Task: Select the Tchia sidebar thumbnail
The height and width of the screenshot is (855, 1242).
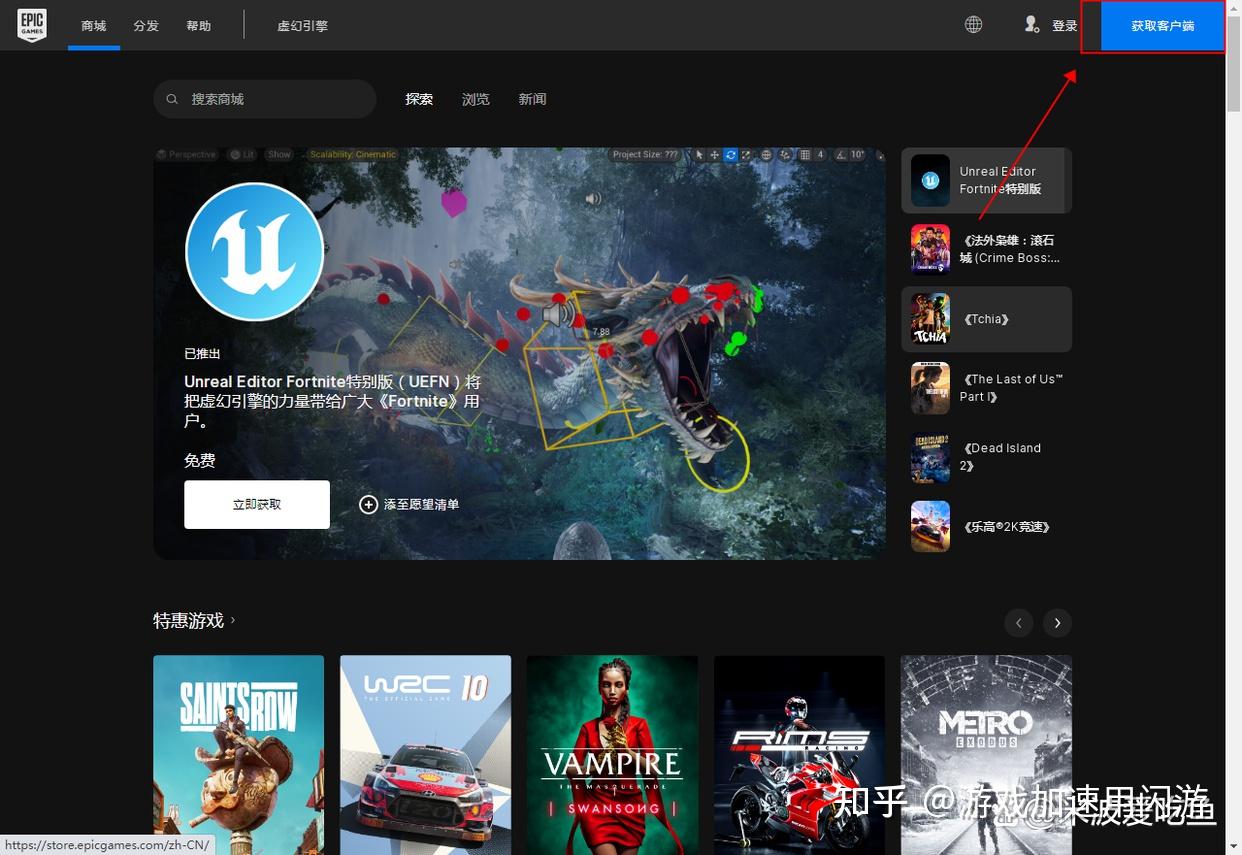Action: tap(930, 319)
